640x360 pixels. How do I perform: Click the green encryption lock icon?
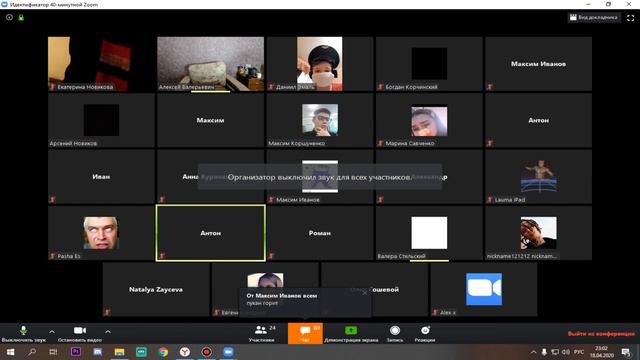tap(21, 18)
